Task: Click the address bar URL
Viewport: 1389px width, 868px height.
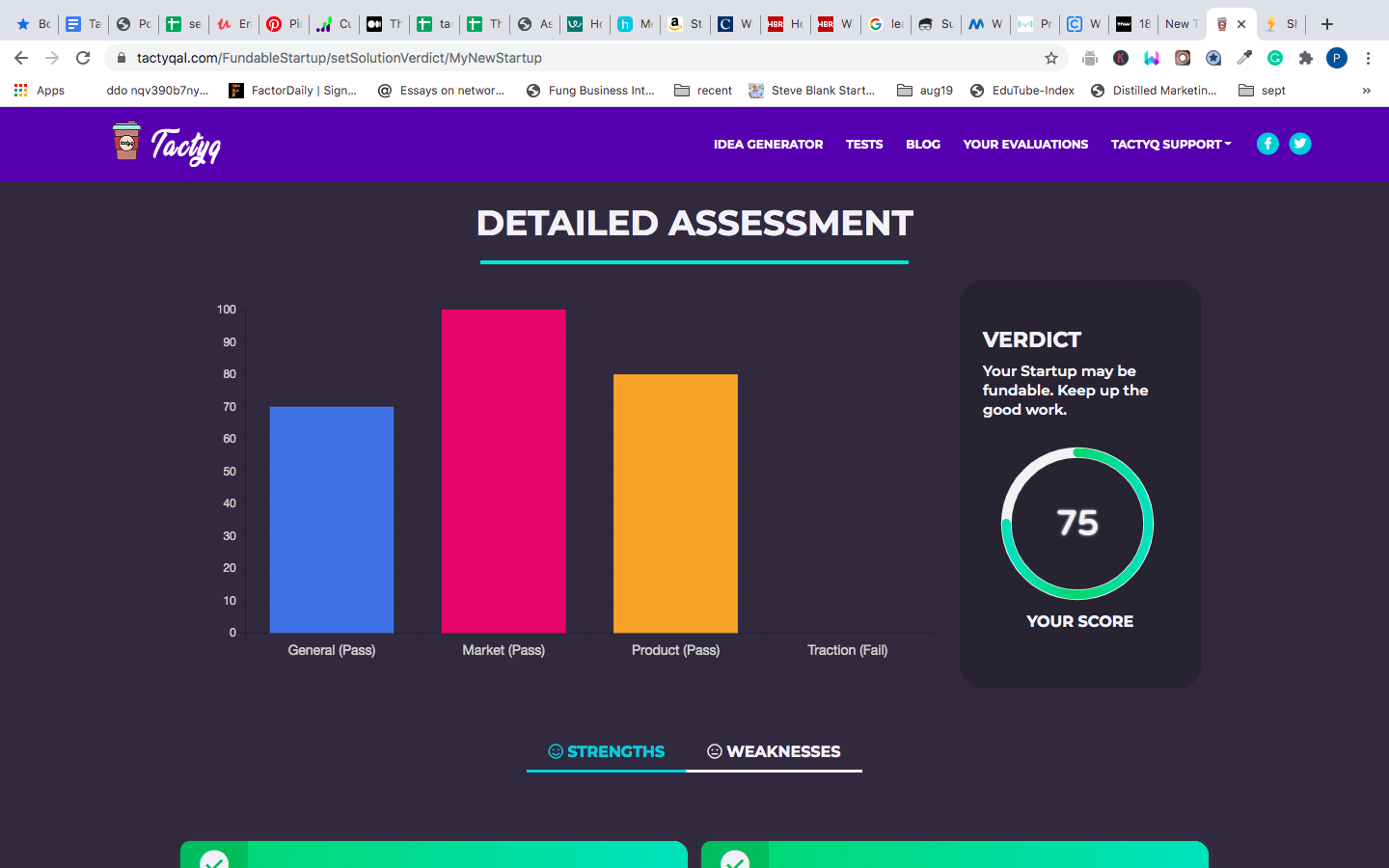Action: click(340, 58)
